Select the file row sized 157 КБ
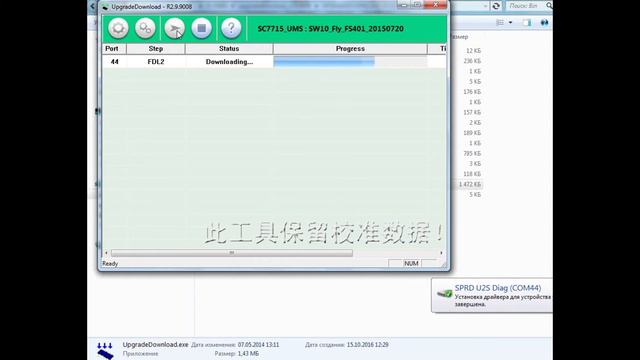The image size is (640, 360). 472,112
